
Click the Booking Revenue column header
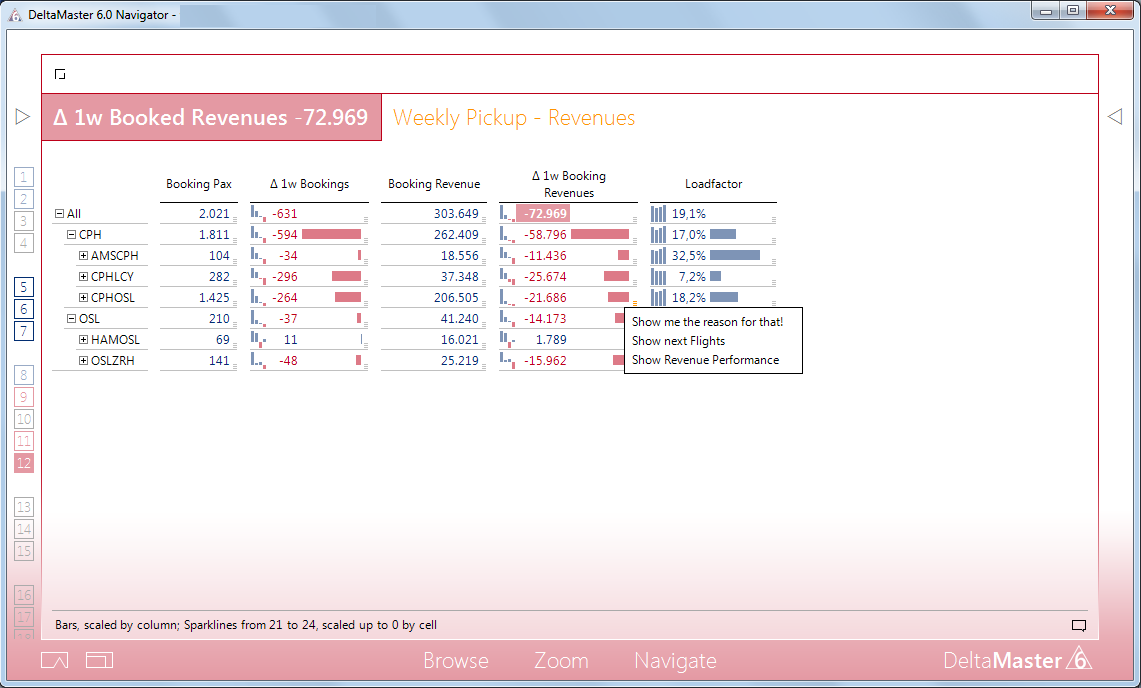click(434, 184)
